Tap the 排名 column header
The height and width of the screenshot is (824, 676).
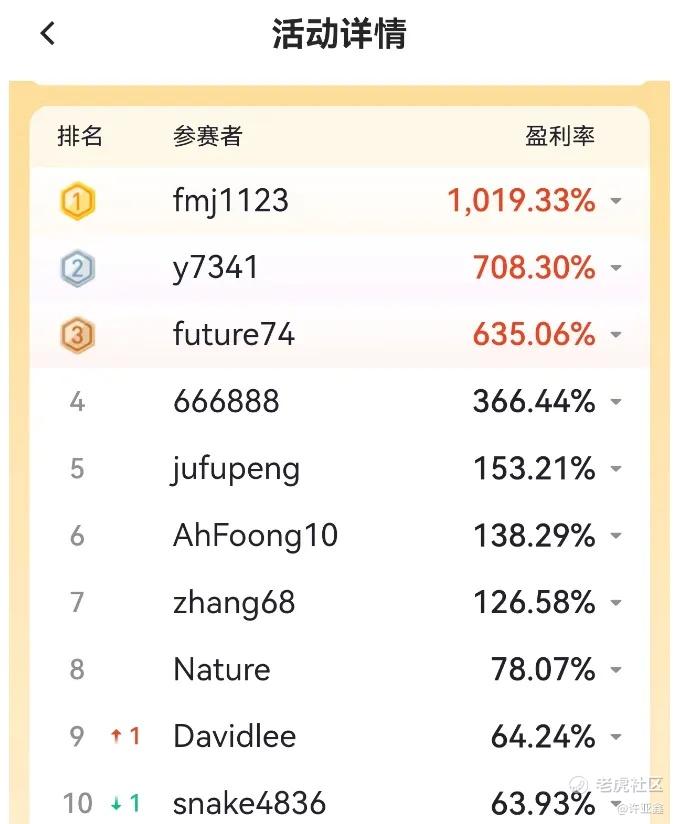(x=80, y=136)
